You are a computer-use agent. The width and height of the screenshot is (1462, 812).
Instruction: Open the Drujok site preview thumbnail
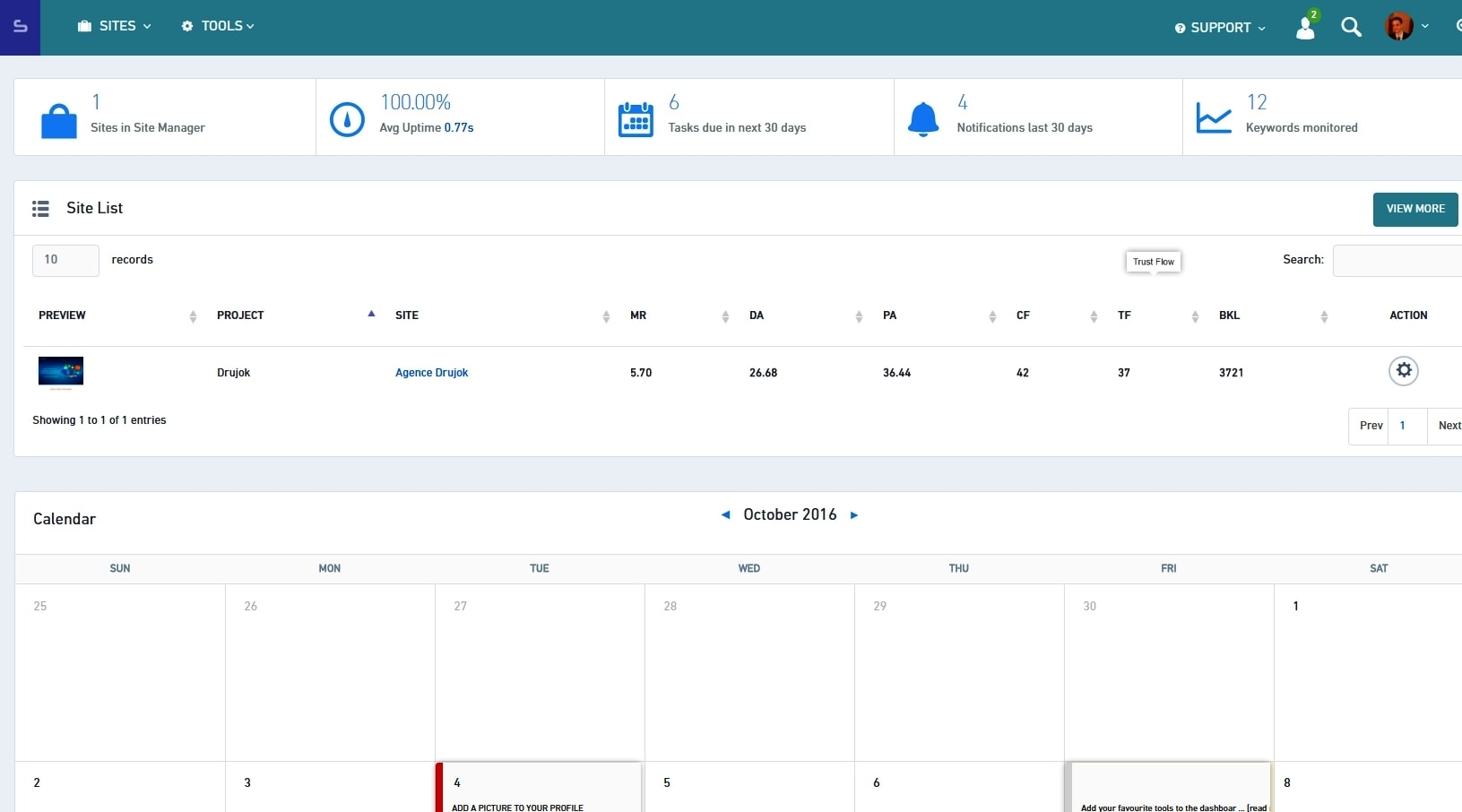(61, 373)
